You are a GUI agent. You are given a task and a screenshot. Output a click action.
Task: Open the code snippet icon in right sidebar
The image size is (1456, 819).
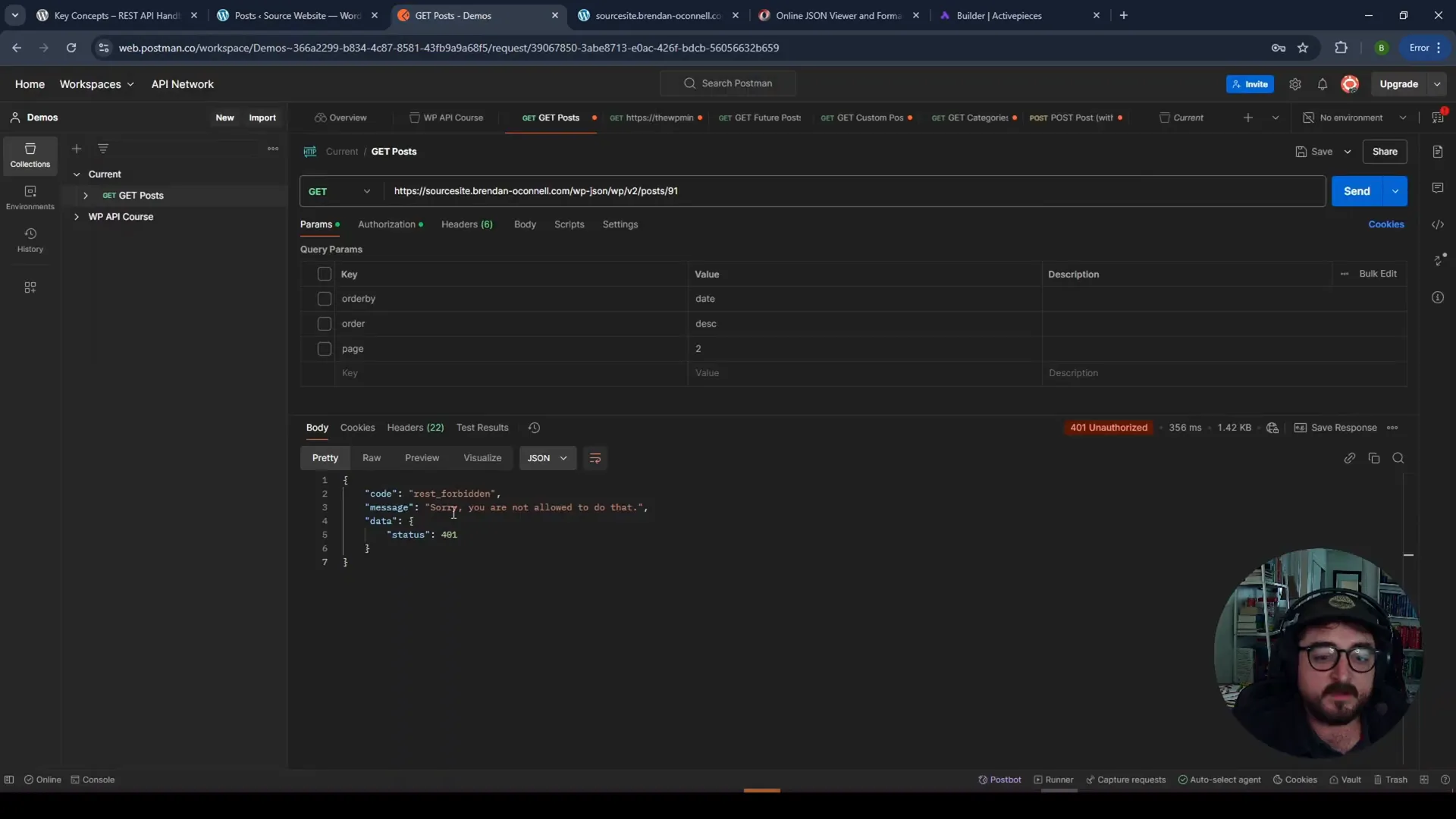pos(1438,224)
